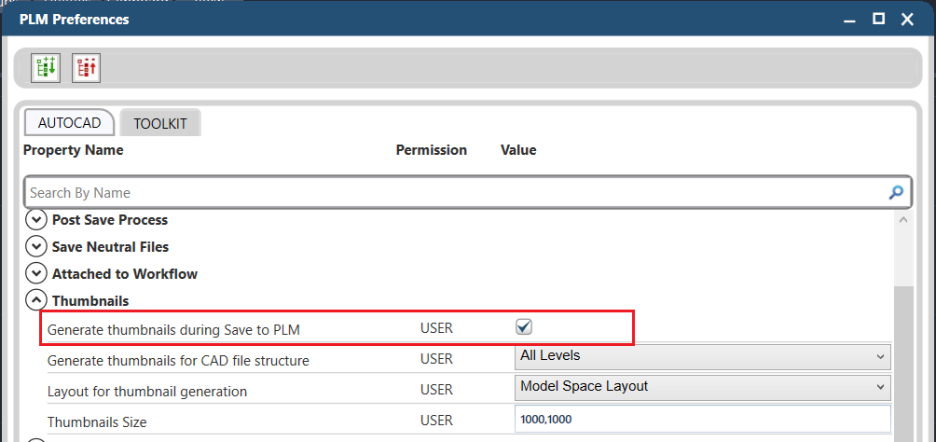This screenshot has height=442, width=936.
Task: Click the scrollbar up arrow
Action: point(904,219)
